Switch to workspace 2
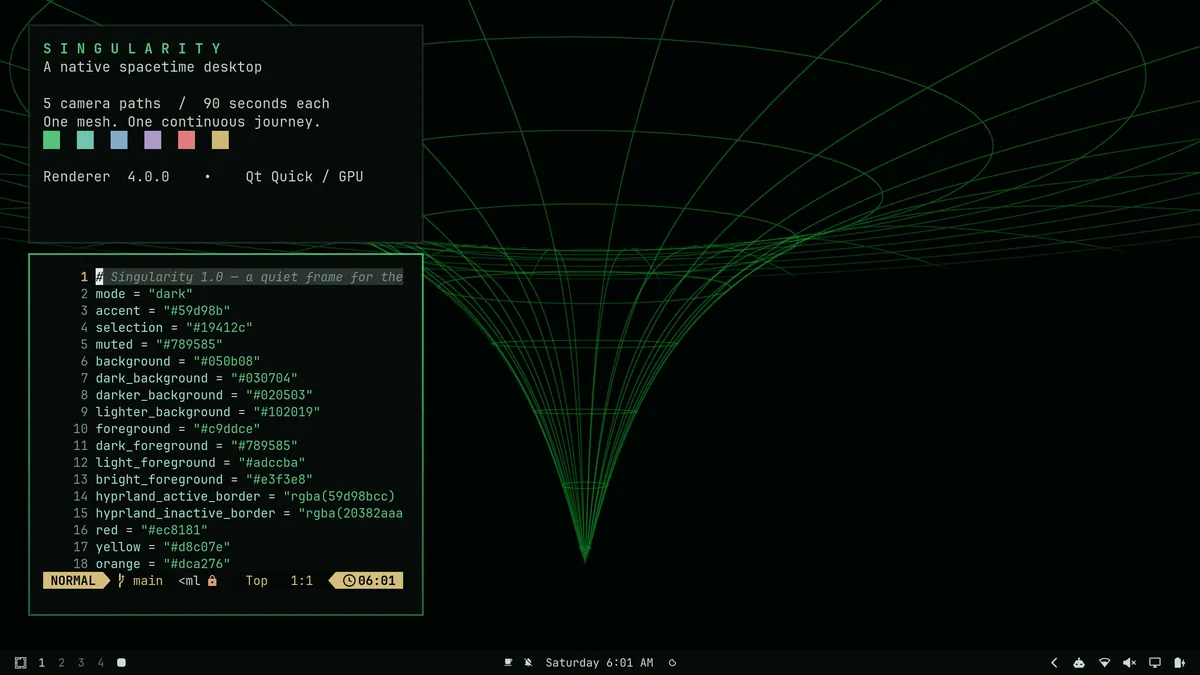 61,663
